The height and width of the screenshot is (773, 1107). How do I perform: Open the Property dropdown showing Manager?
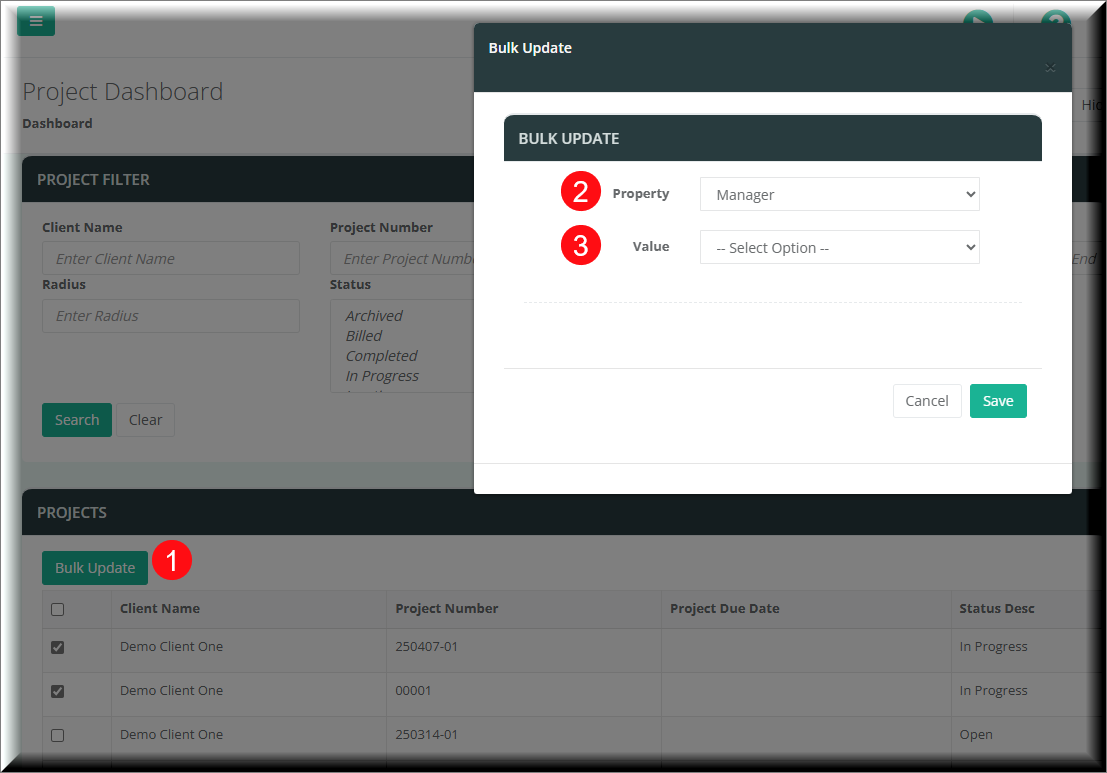[x=839, y=195]
